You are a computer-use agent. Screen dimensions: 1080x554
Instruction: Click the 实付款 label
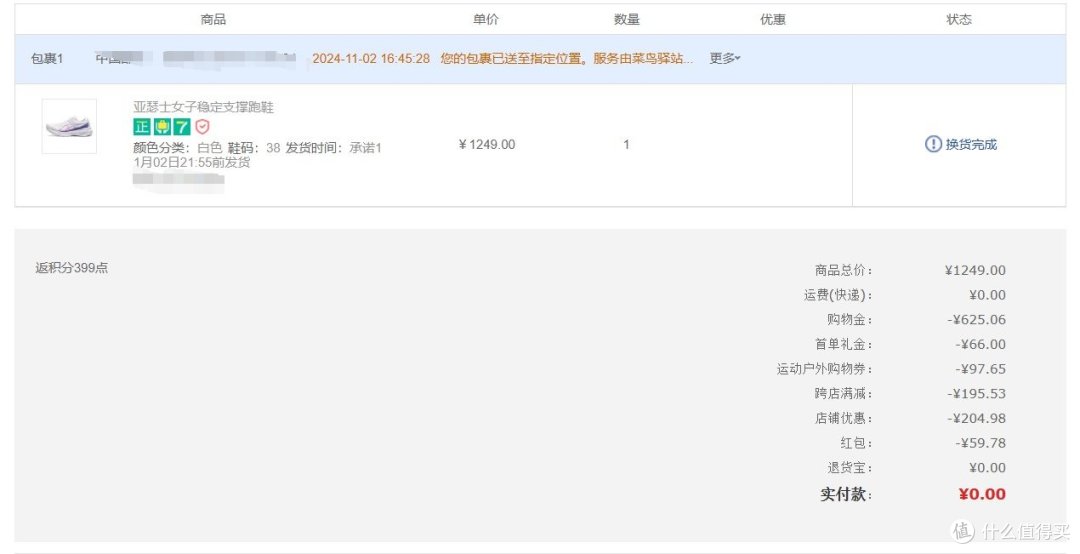846,494
